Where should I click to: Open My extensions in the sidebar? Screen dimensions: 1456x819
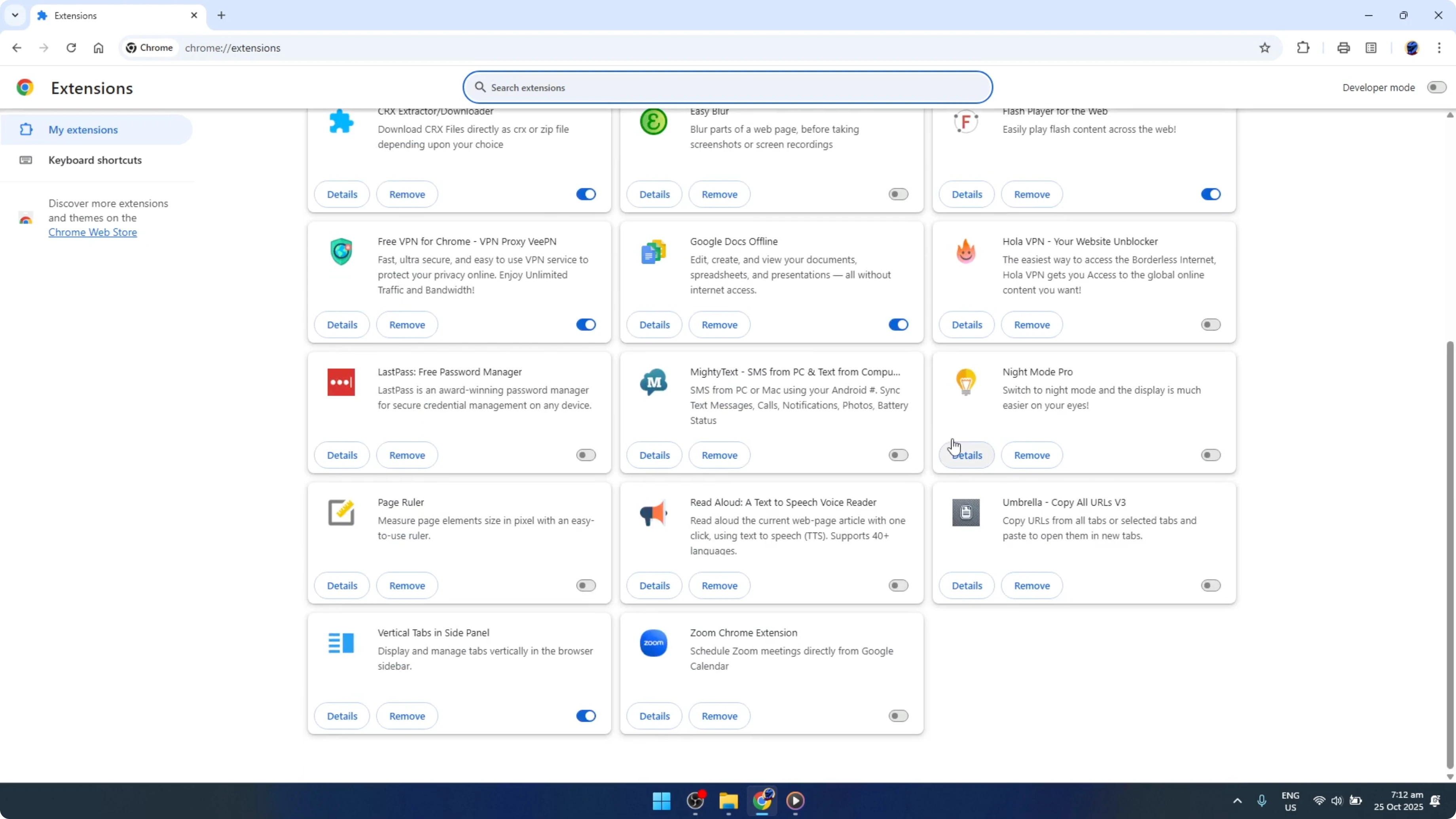coord(83,129)
